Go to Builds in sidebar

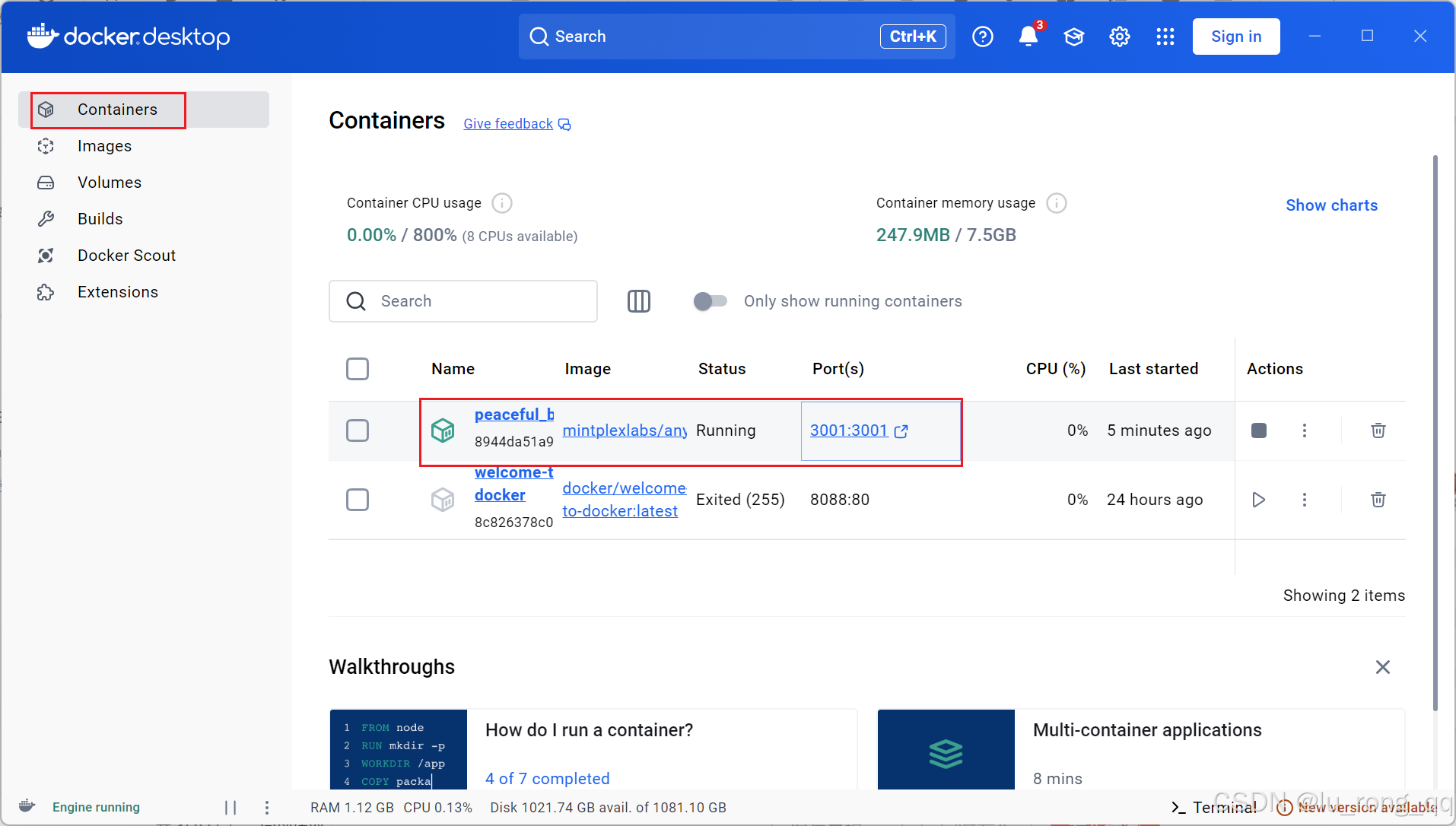coord(144,219)
